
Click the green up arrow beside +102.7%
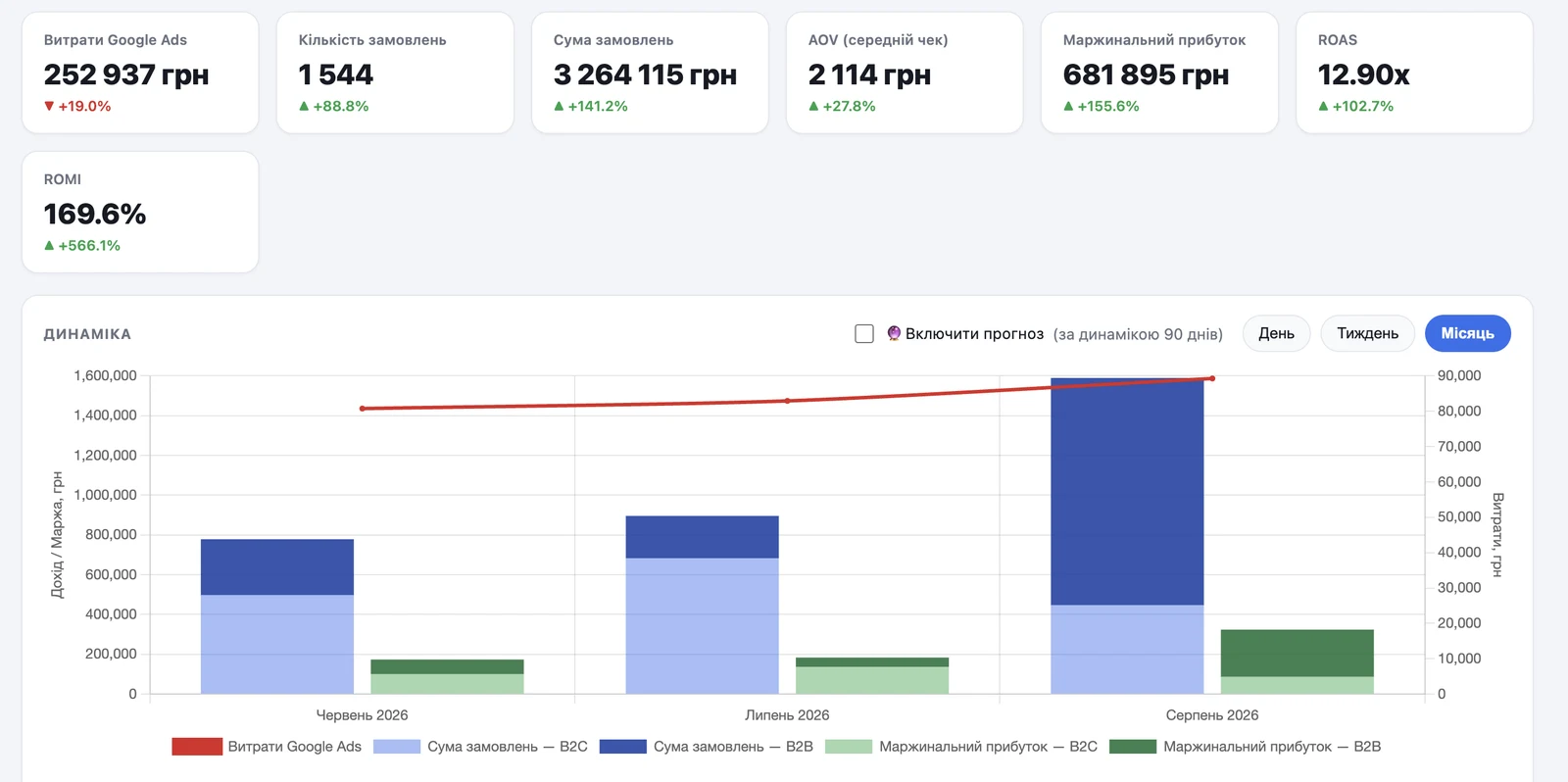[1323, 106]
